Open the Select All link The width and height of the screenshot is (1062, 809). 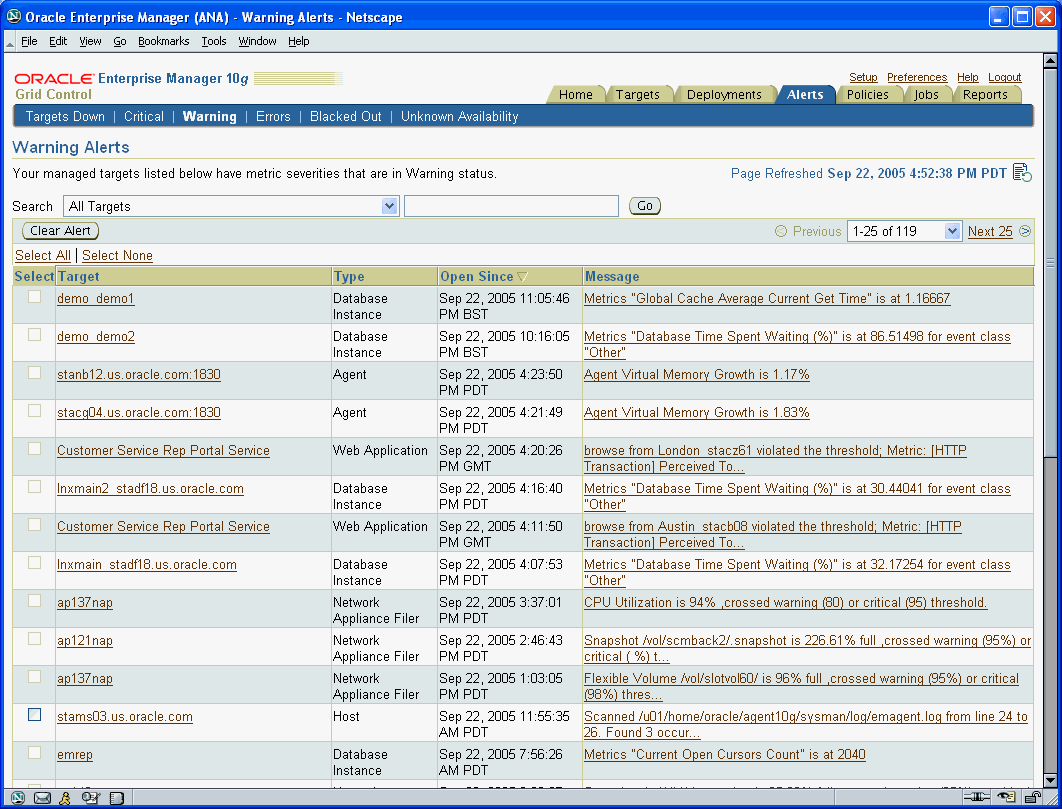pos(43,255)
